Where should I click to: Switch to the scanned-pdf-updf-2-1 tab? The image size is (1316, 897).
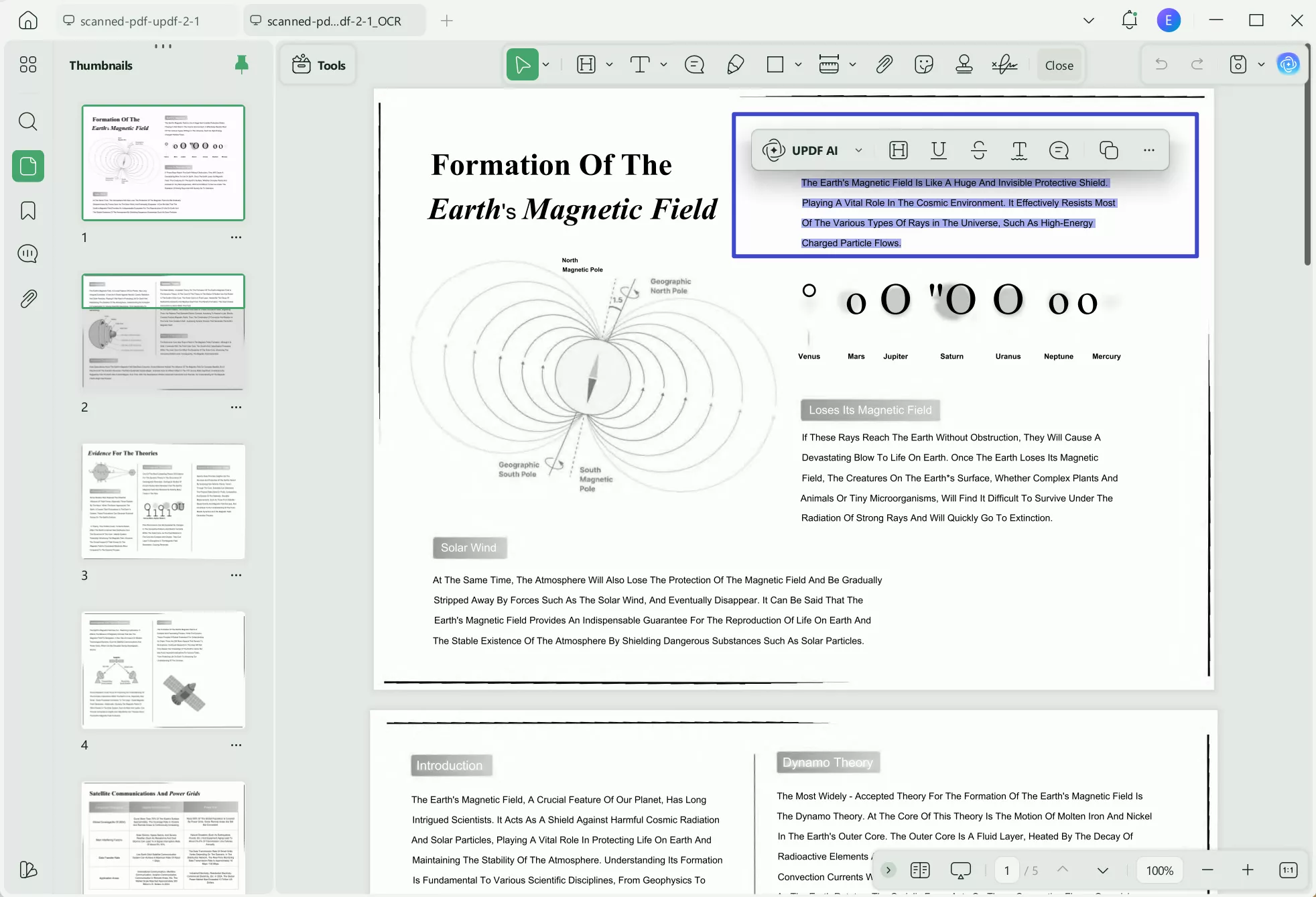tap(139, 21)
